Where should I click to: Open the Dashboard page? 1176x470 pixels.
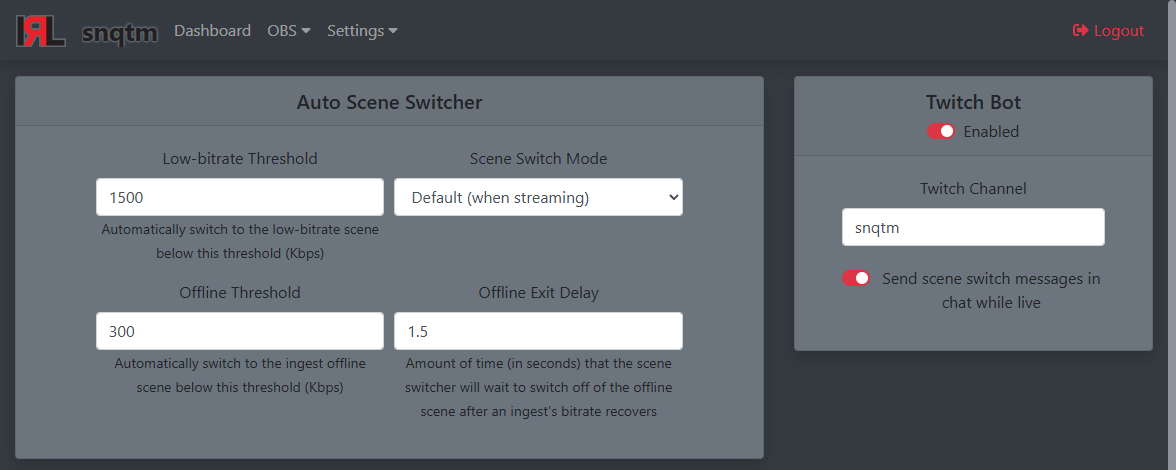[x=212, y=31]
